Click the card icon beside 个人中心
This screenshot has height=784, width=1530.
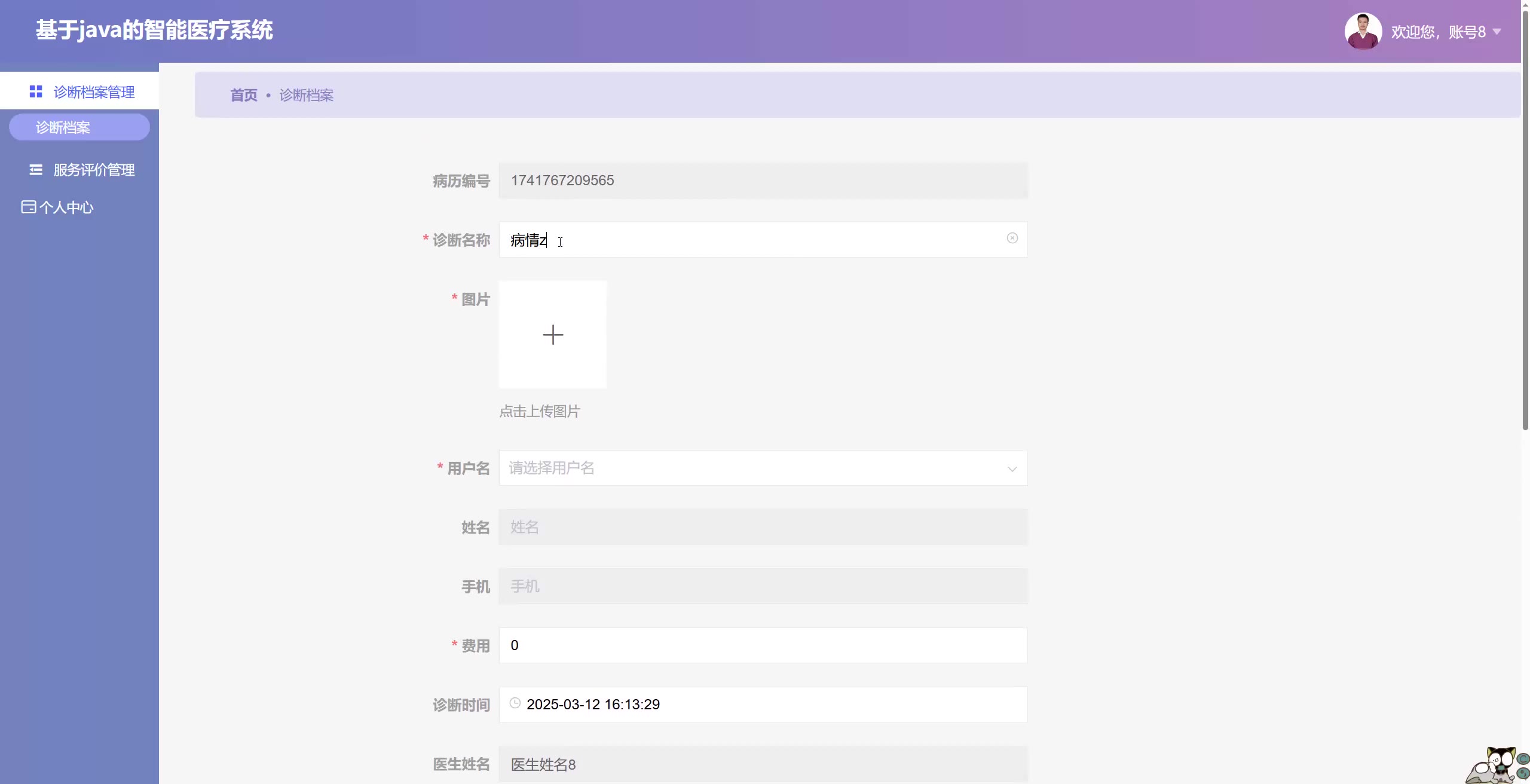pyautogui.click(x=28, y=207)
